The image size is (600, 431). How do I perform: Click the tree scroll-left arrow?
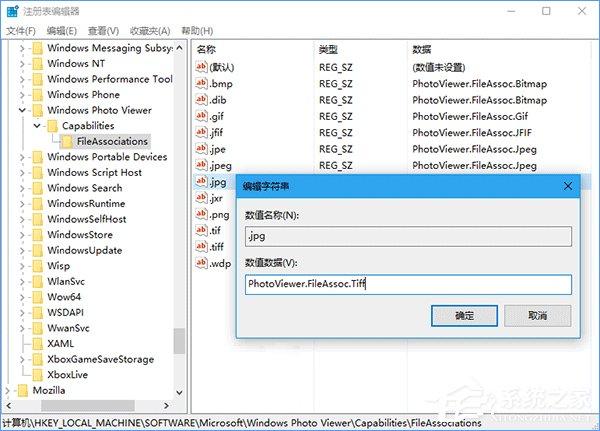(8, 405)
